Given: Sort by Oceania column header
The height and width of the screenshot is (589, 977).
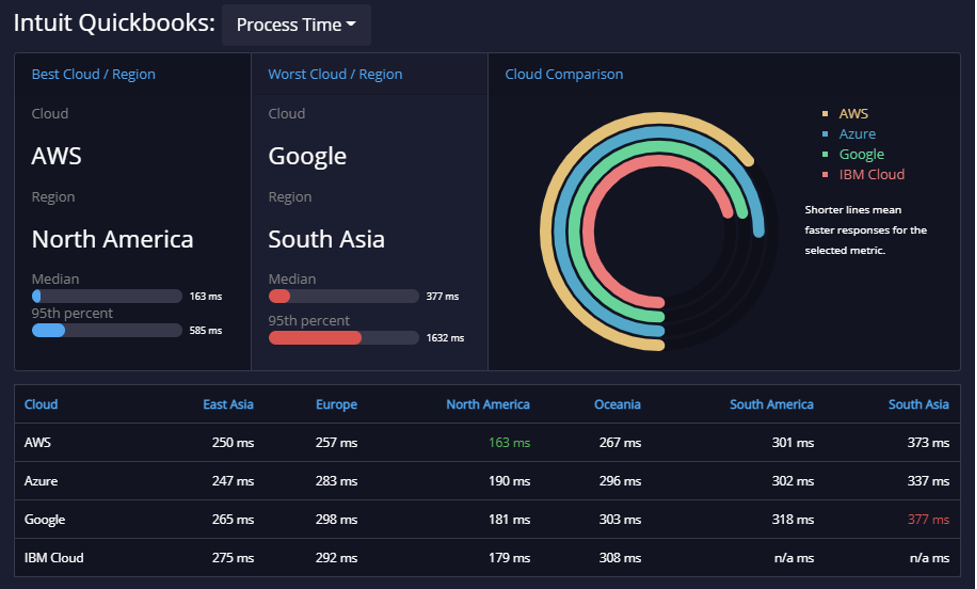Looking at the screenshot, I should (x=617, y=405).
